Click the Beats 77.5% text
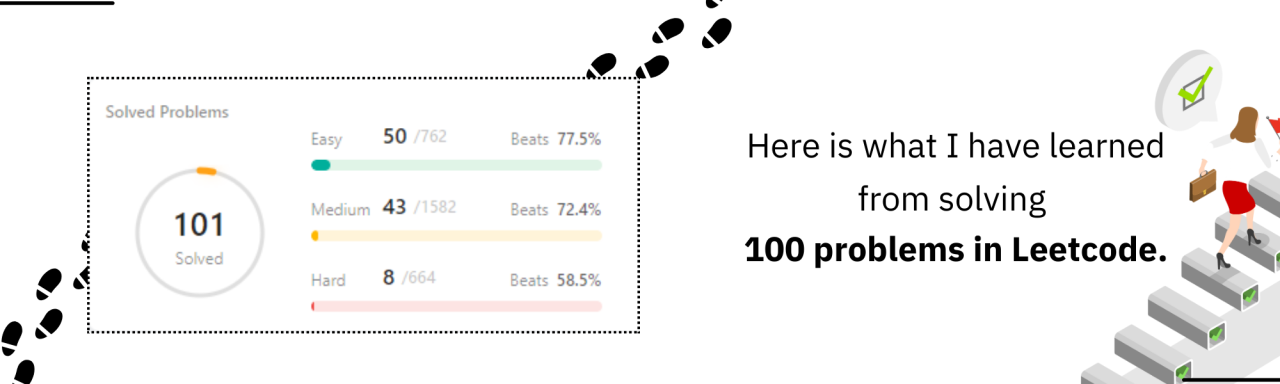The image size is (1280, 384). click(555, 139)
